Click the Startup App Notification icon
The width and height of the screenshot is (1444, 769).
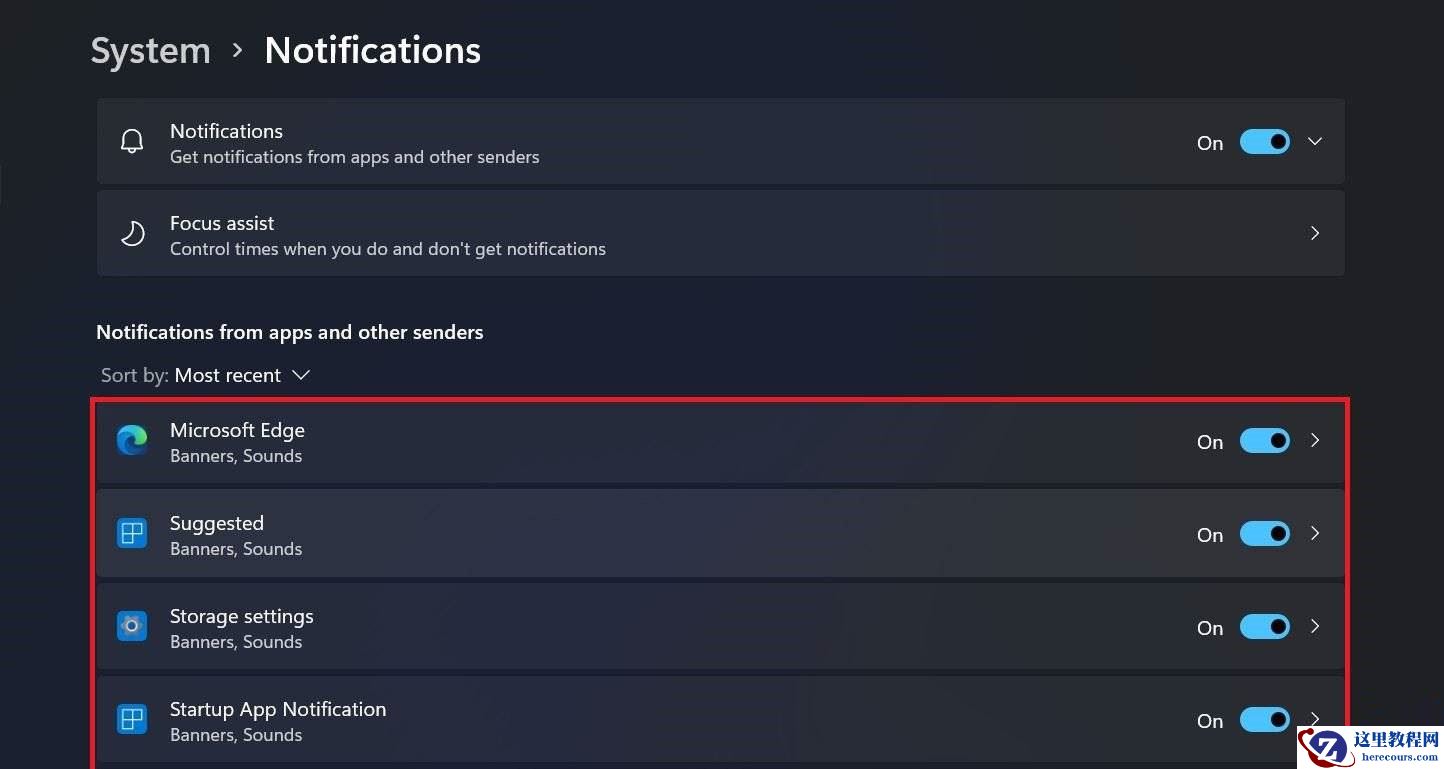point(132,720)
